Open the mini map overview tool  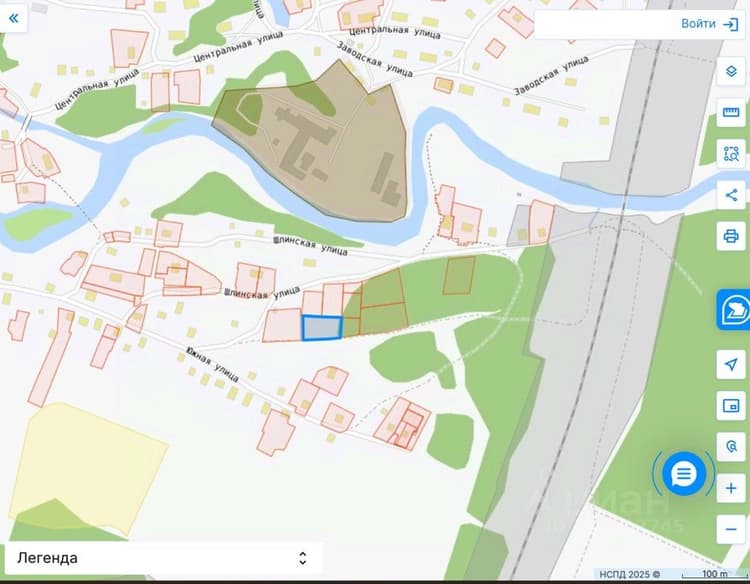731,406
